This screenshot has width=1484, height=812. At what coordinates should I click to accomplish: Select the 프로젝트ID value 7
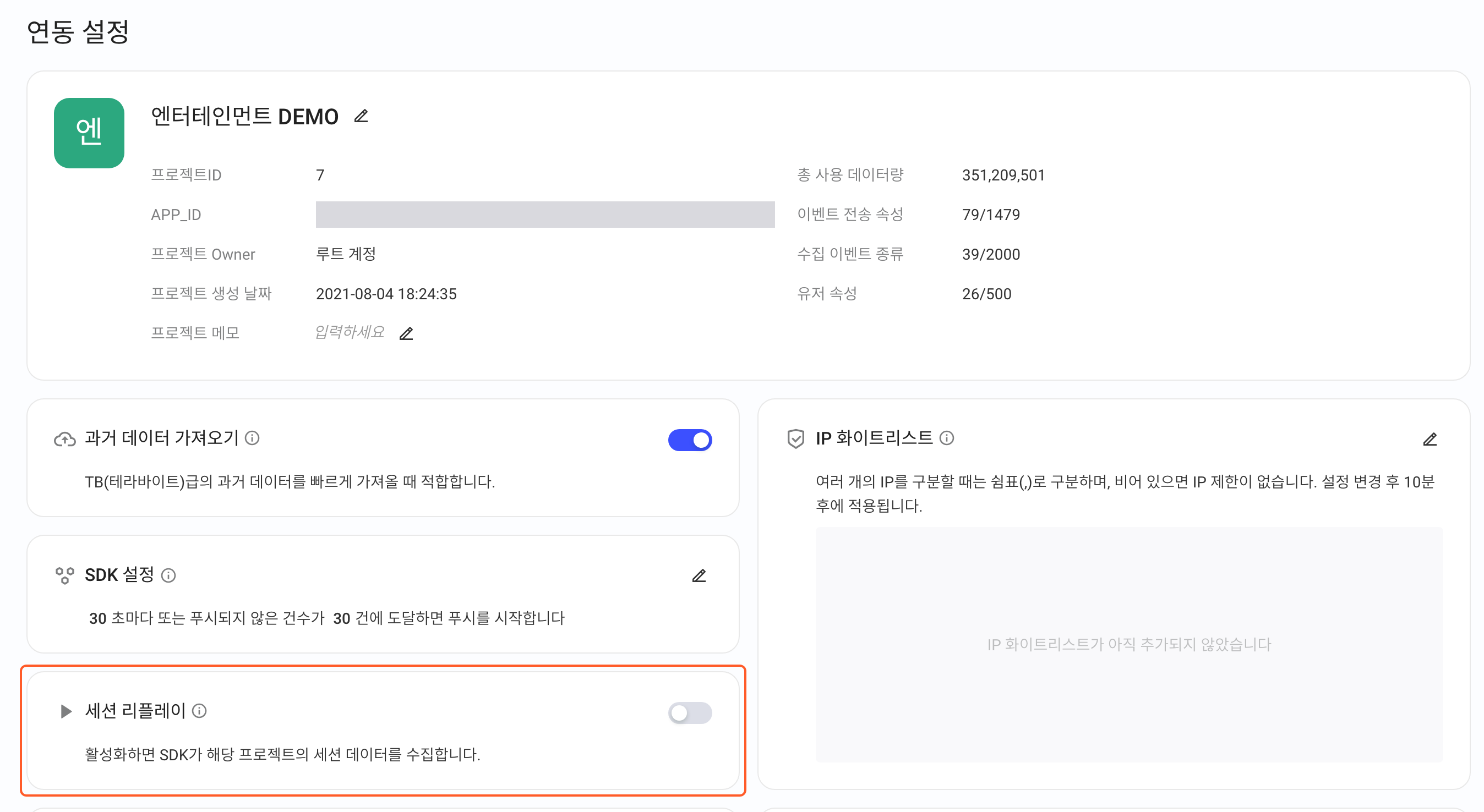click(320, 175)
